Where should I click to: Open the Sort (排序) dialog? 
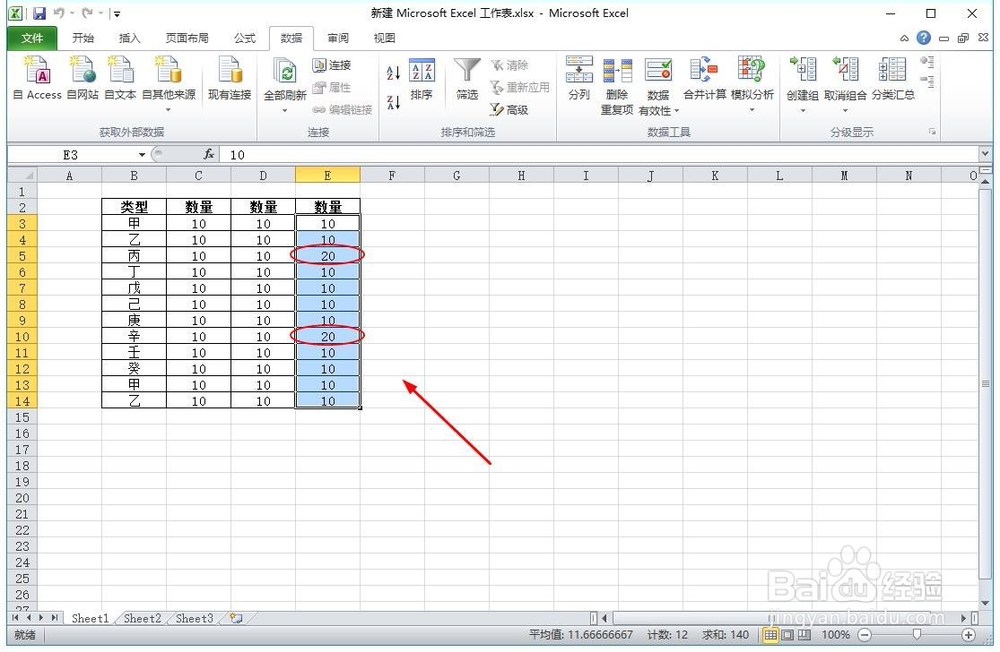(x=422, y=78)
